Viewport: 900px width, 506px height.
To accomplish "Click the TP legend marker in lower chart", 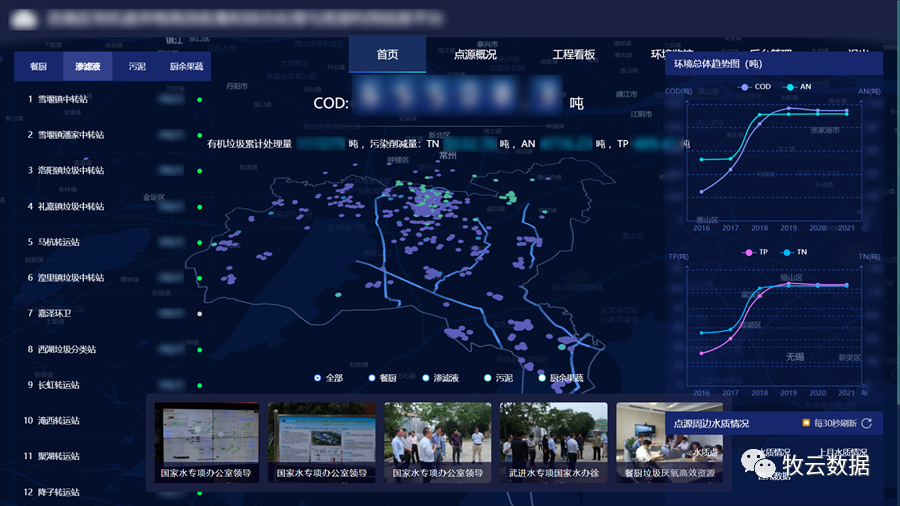I will [x=748, y=252].
